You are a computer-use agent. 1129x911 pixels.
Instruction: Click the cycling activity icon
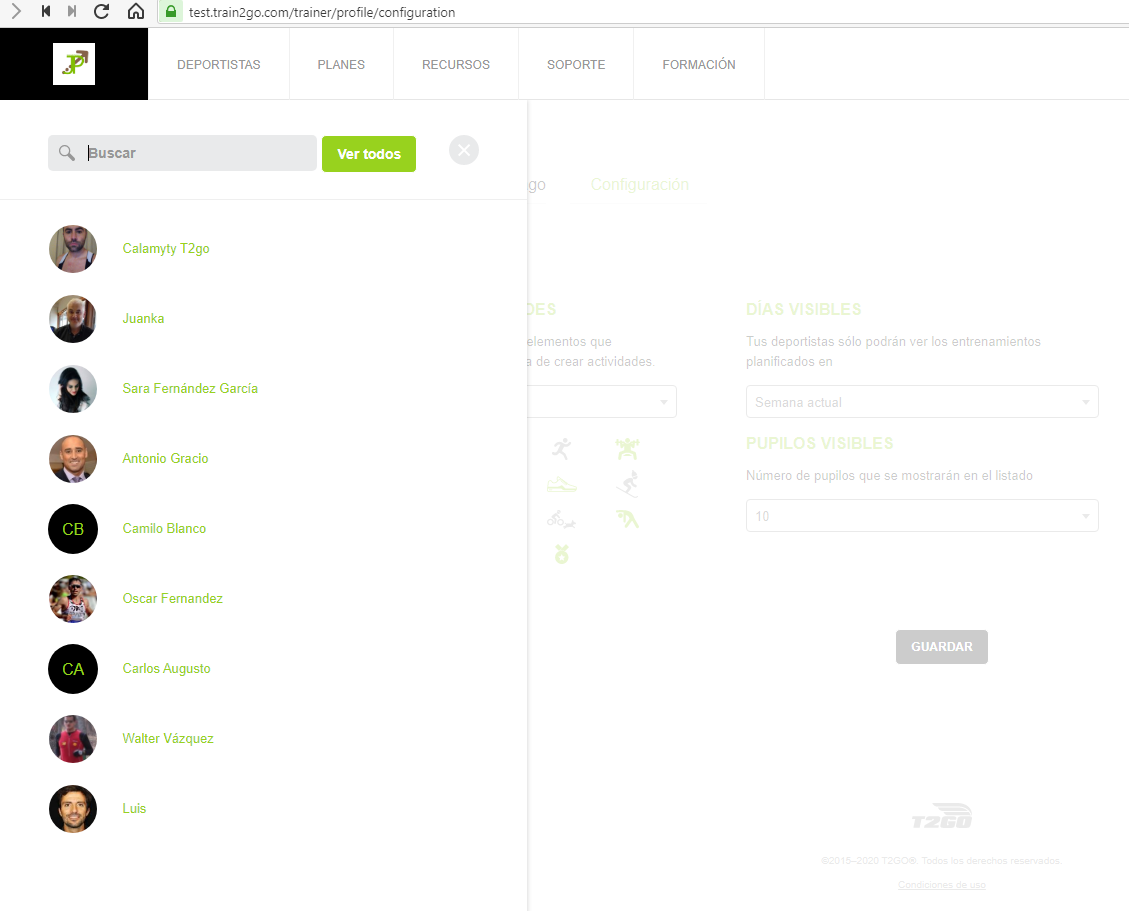click(x=561, y=519)
